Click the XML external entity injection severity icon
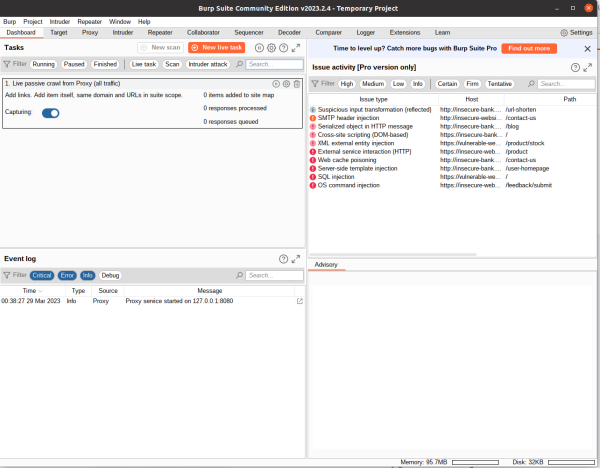This screenshot has width=600, height=468. pyautogui.click(x=313, y=143)
